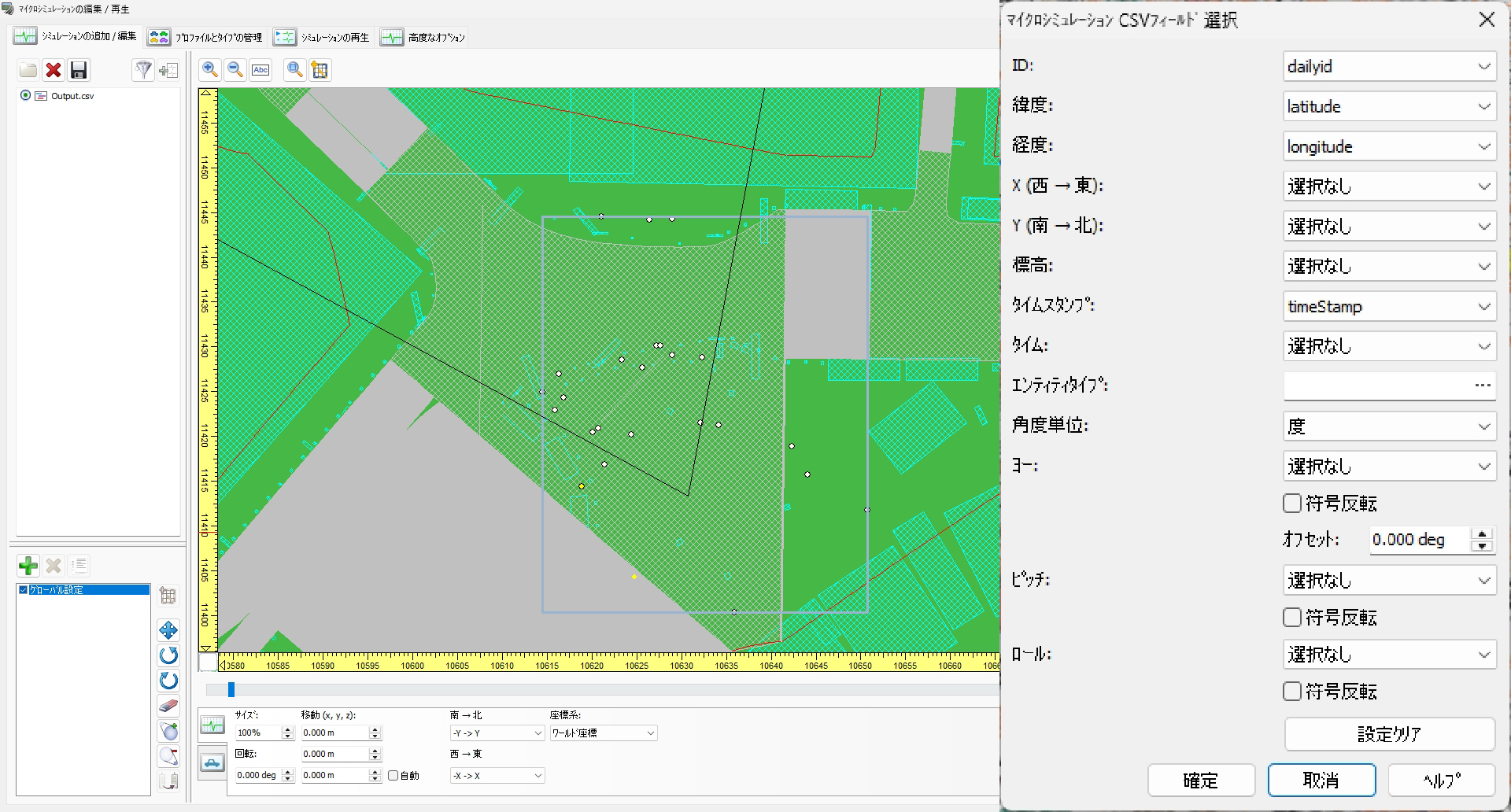The height and width of the screenshot is (812, 1511).
Task: Select the pink eraser tool
Action: (168, 706)
